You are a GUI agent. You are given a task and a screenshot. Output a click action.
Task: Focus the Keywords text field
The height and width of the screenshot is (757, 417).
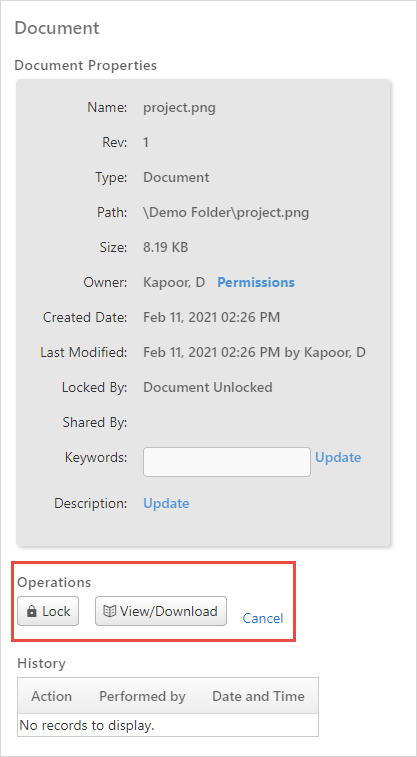(227, 462)
